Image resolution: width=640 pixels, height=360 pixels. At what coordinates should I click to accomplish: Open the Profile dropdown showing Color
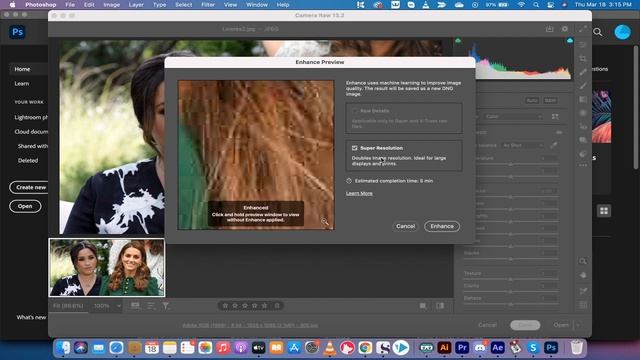coord(513,117)
